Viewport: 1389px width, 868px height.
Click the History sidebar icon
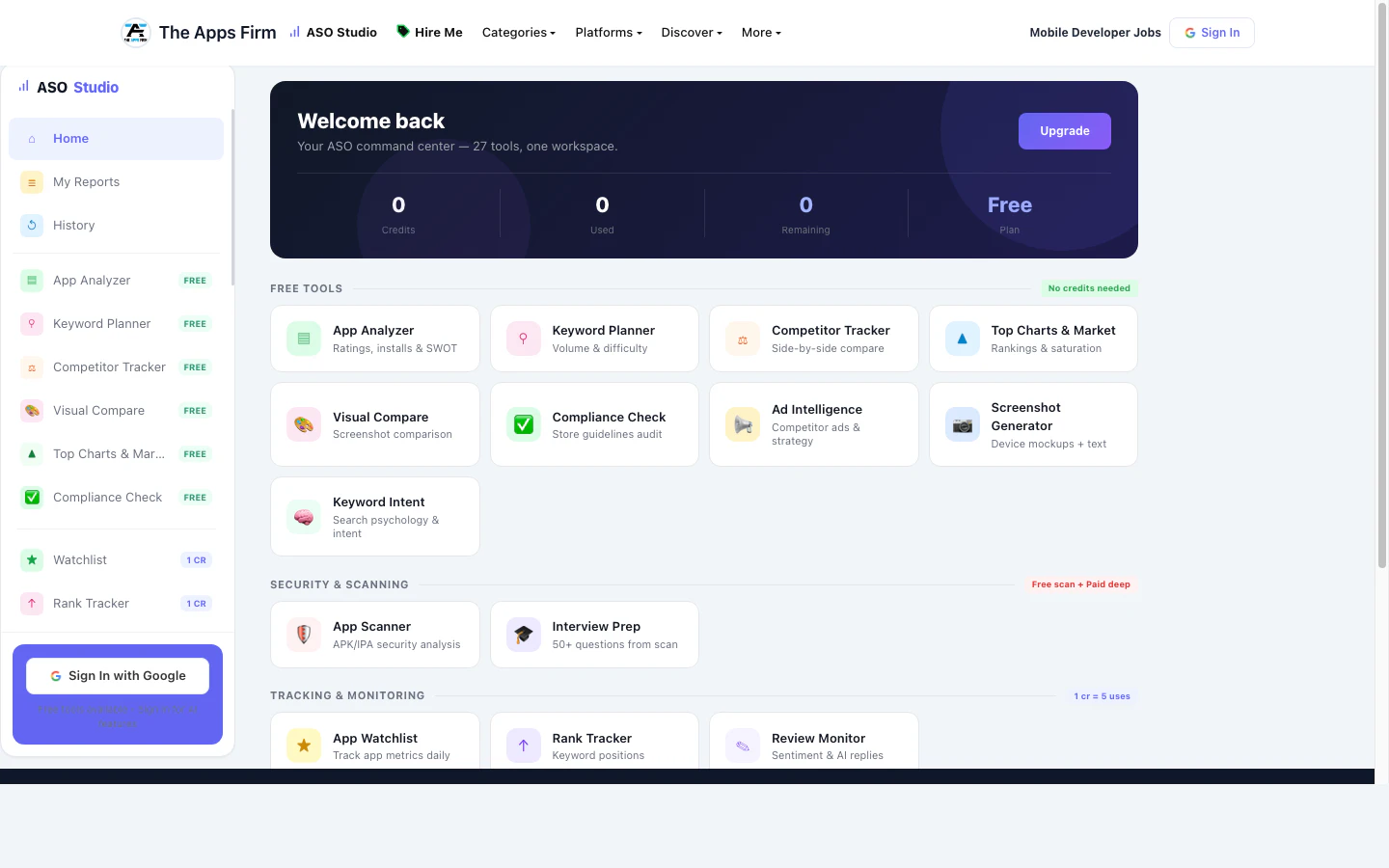32,226
